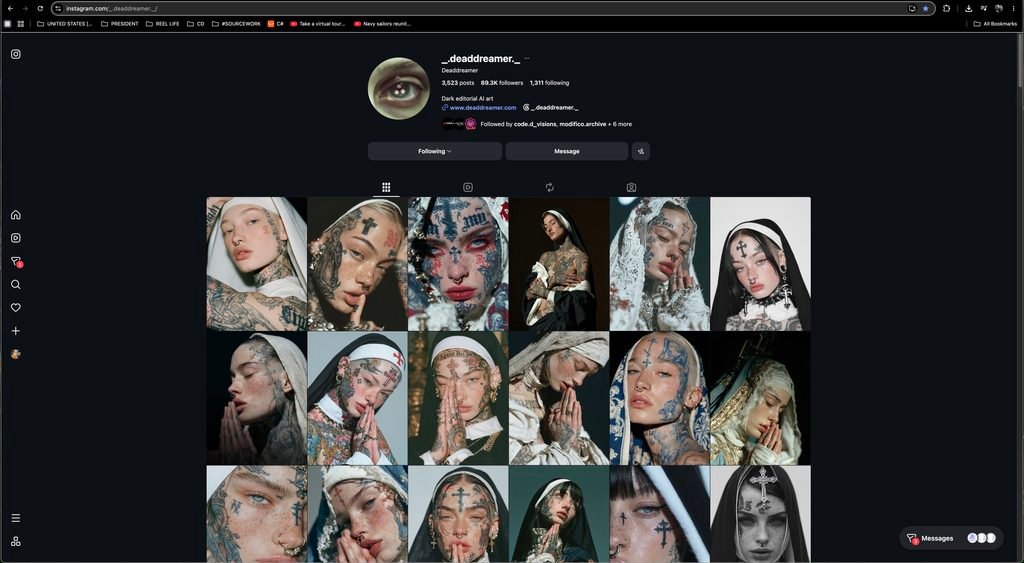1024x563 pixels.
Task: Open Notifications heart icon
Action: [x=16, y=308]
